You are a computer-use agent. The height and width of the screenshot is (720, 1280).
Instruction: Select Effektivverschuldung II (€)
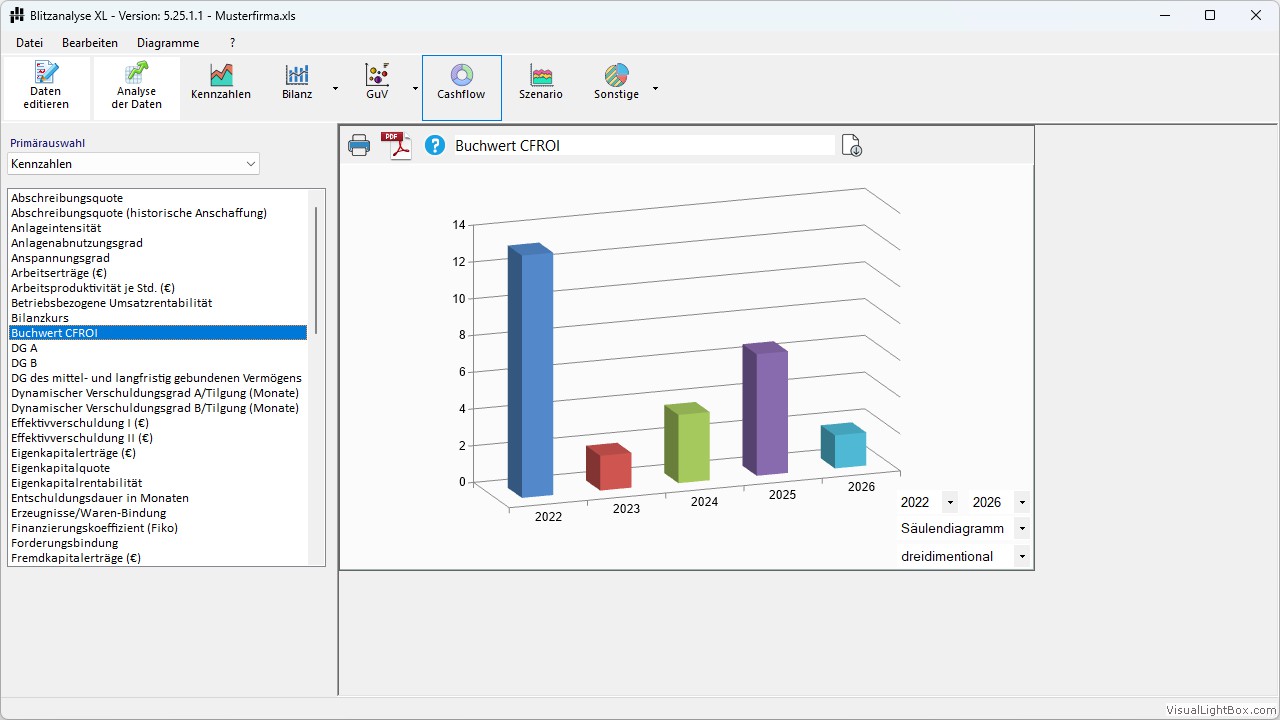[x=158, y=438]
